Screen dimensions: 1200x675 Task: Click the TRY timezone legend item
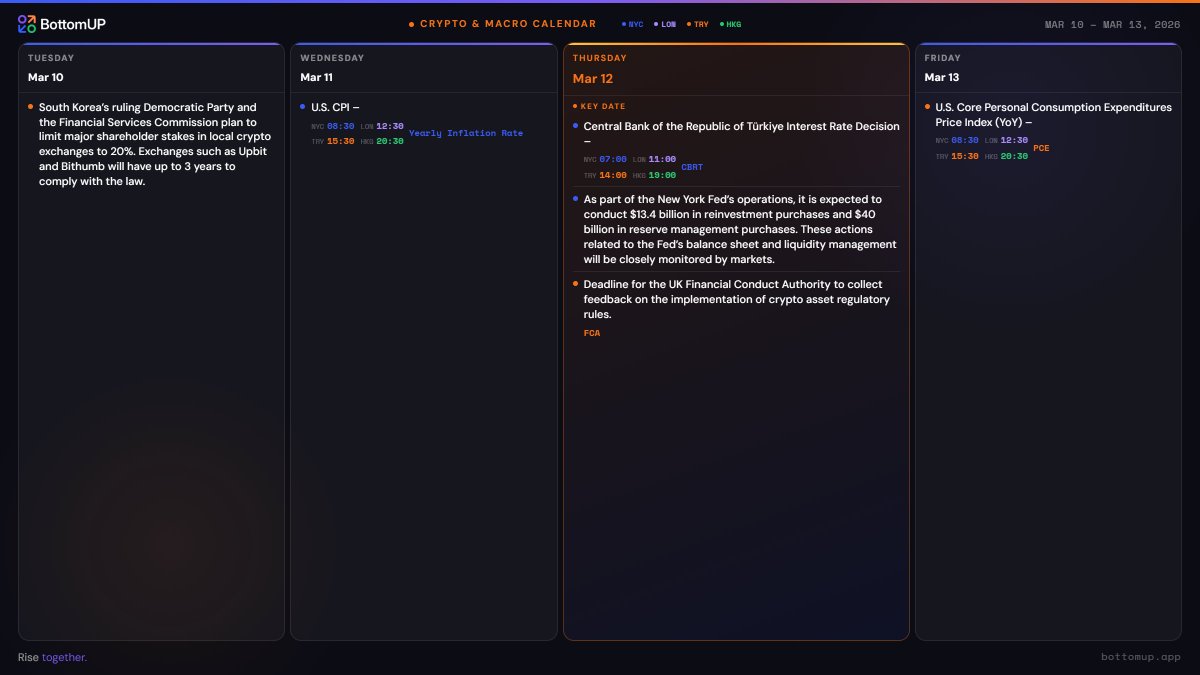(x=698, y=24)
